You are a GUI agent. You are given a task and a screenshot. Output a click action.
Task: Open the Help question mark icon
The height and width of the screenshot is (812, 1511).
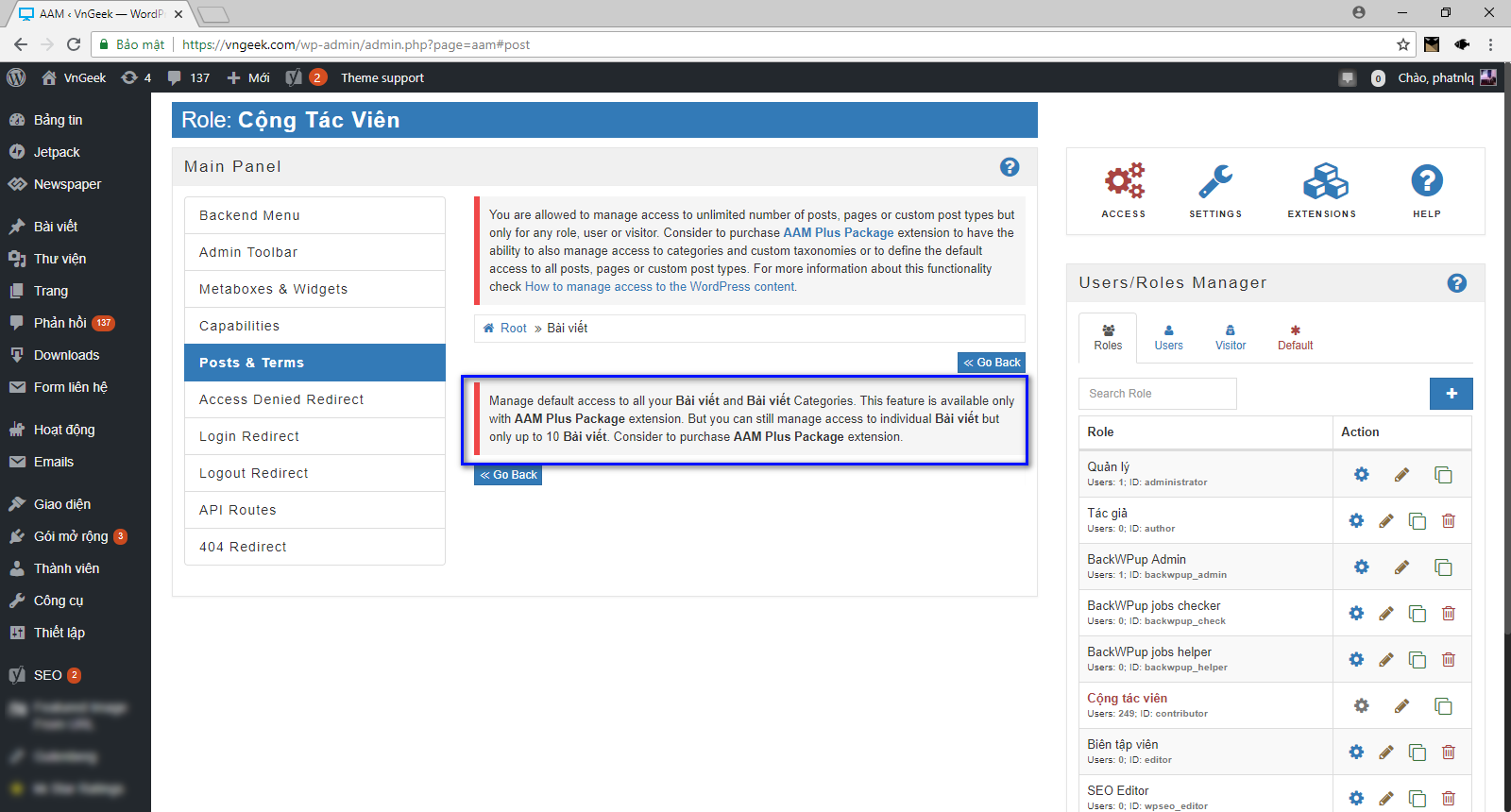tap(1427, 190)
